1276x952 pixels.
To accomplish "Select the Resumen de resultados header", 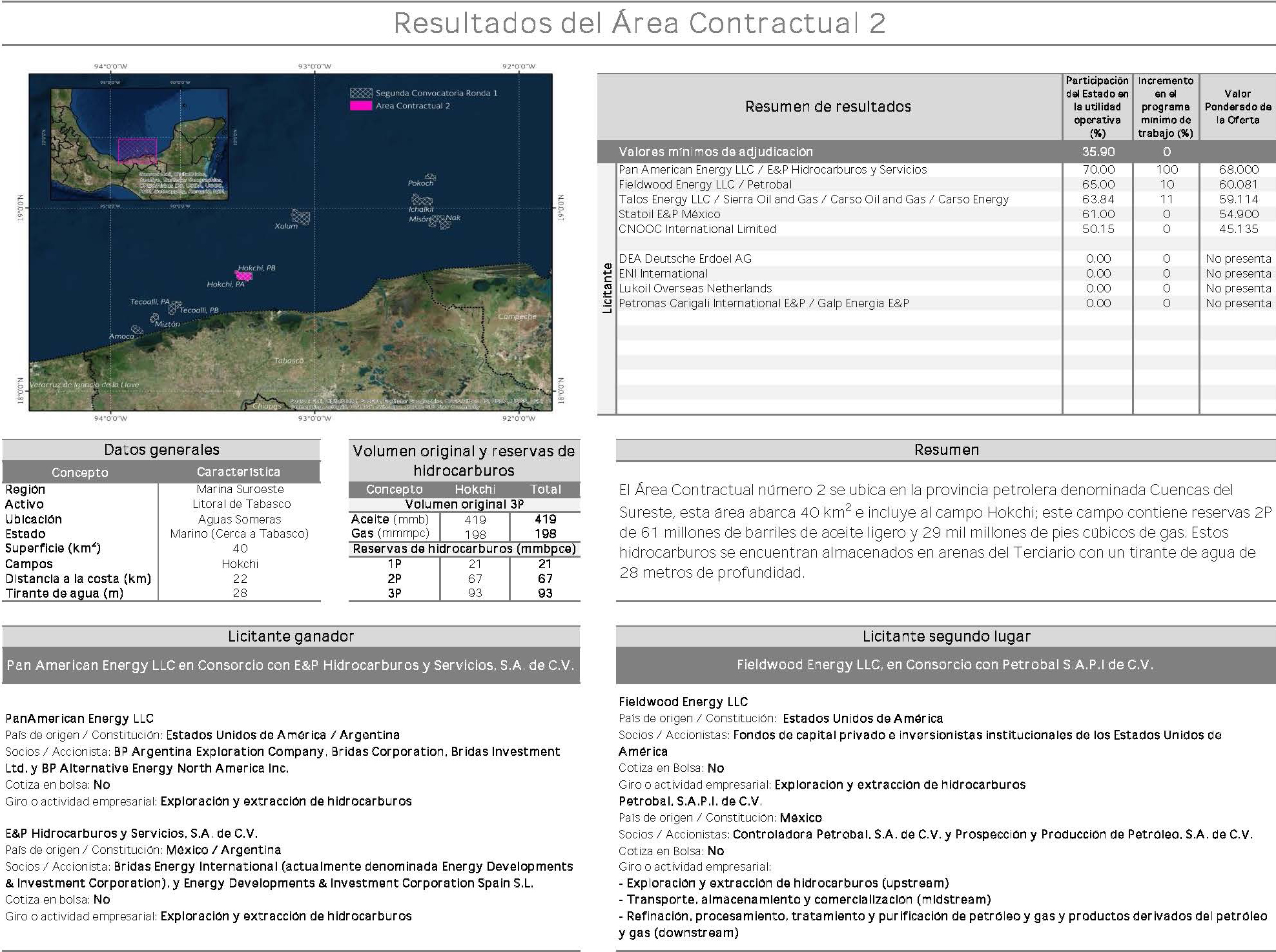I will tap(828, 106).
